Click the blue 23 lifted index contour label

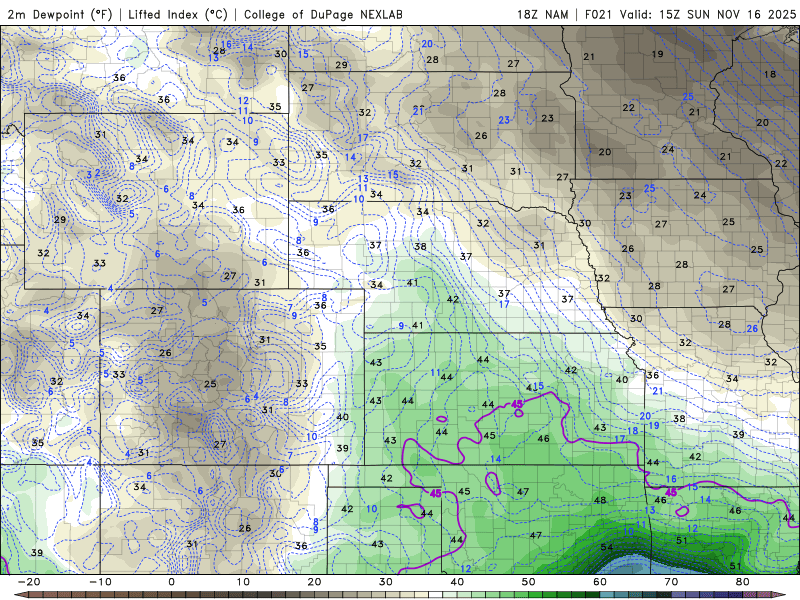(504, 120)
